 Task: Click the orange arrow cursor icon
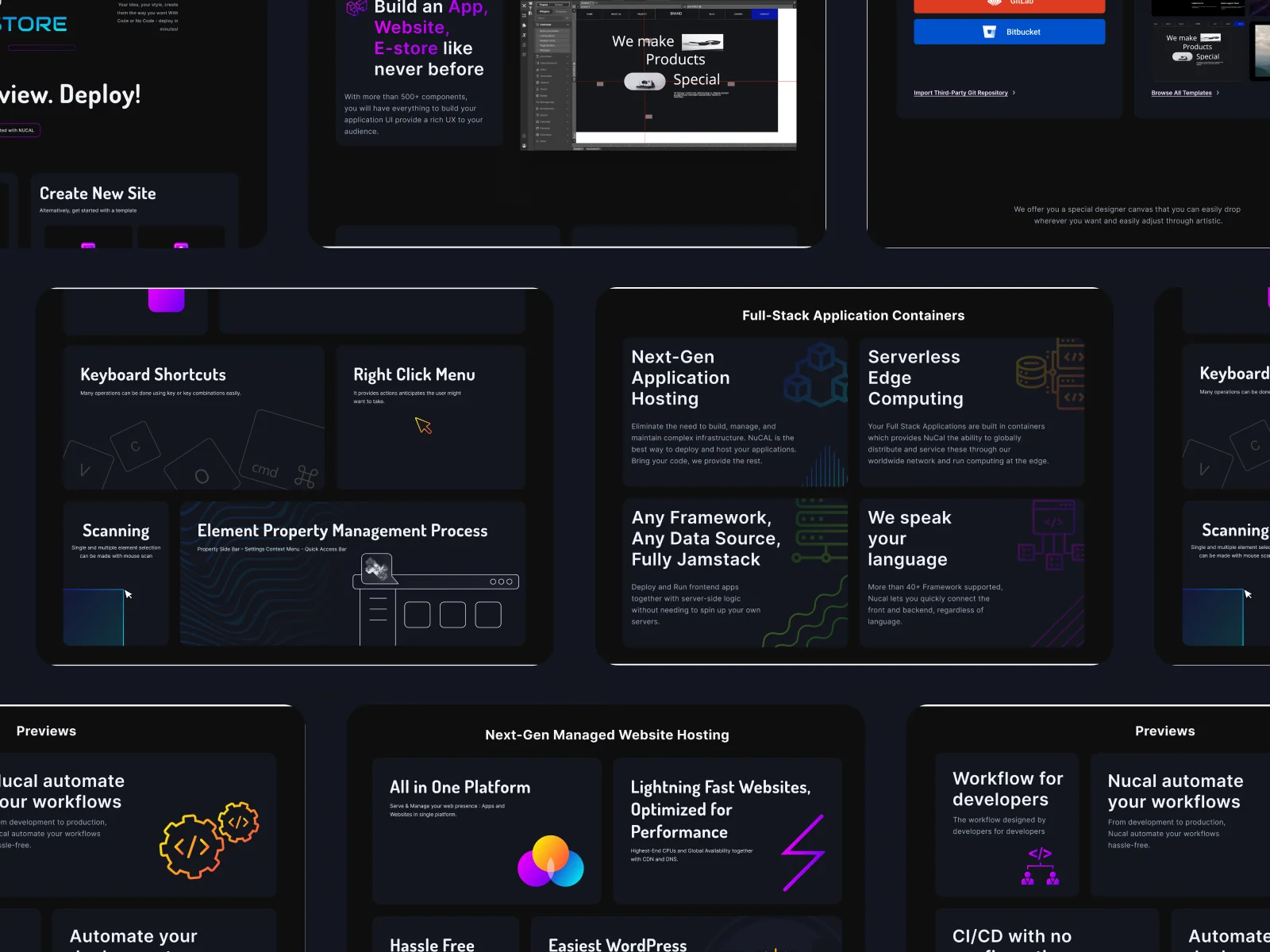[423, 426]
